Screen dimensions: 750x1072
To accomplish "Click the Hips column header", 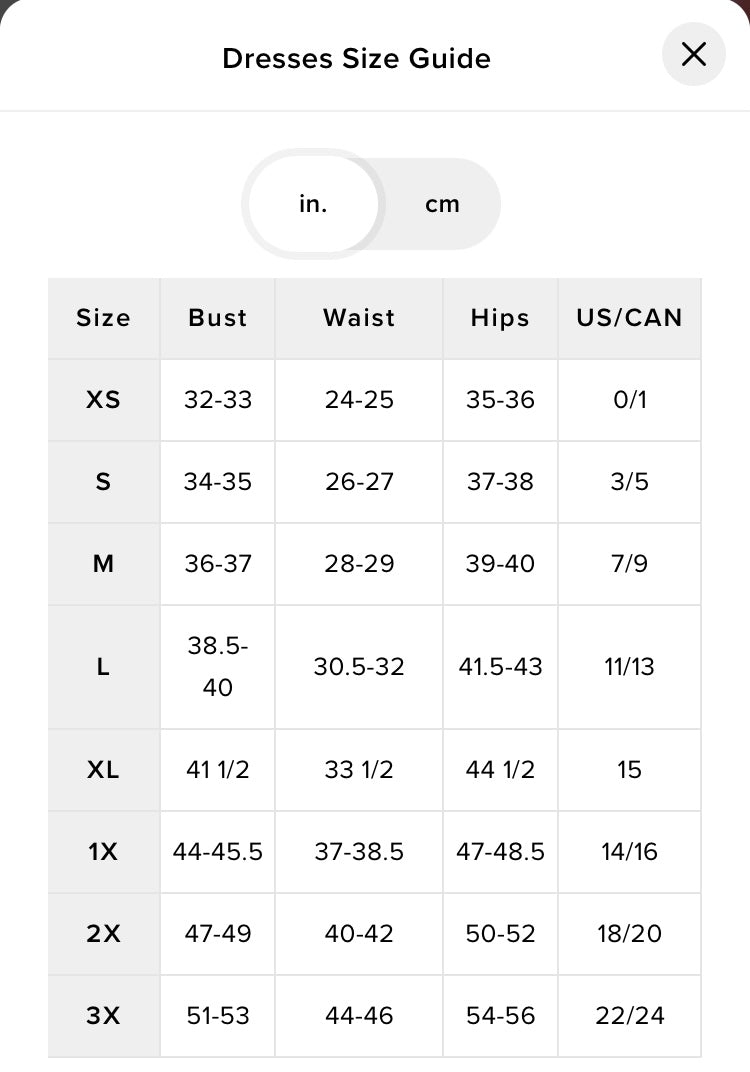I will [500, 318].
